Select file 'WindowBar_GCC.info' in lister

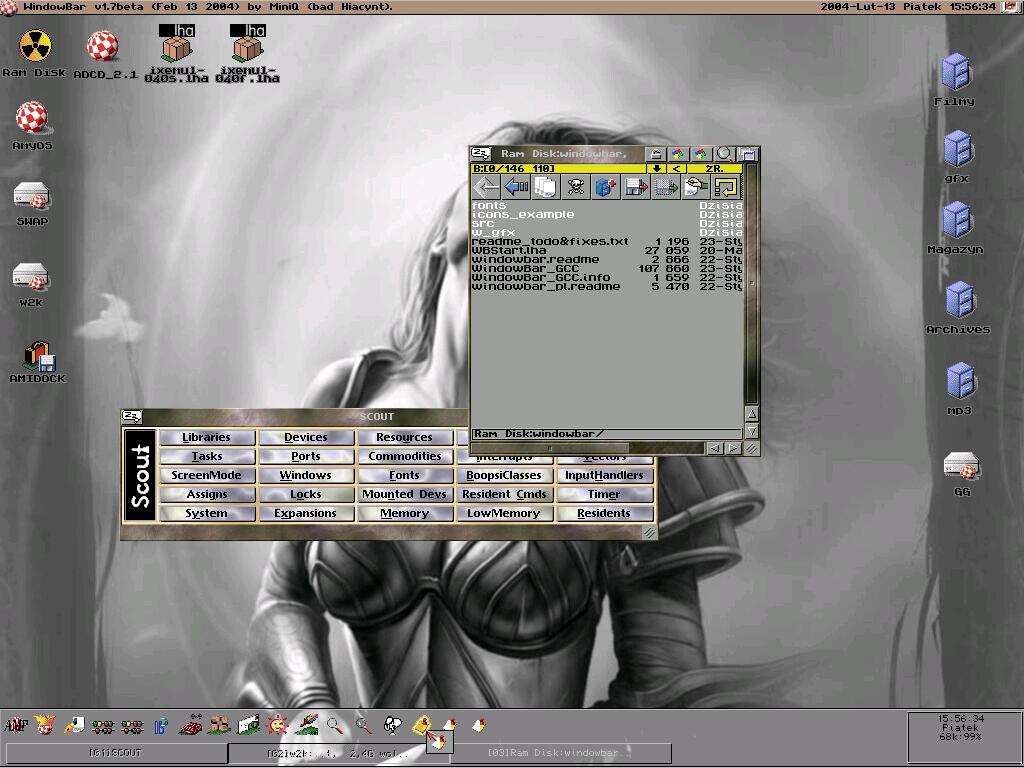click(607, 278)
